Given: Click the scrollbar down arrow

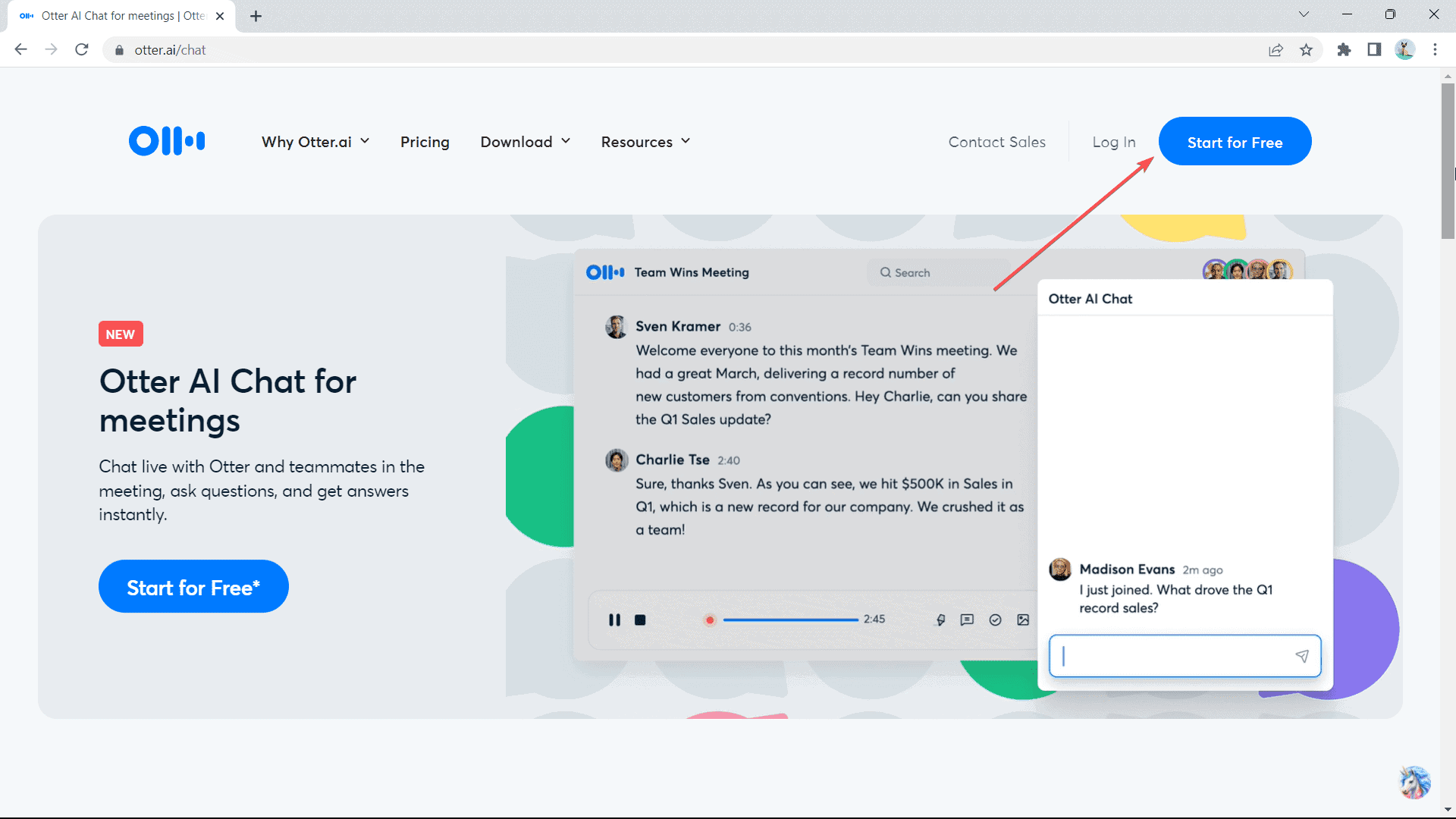Looking at the screenshot, I should (x=1448, y=809).
